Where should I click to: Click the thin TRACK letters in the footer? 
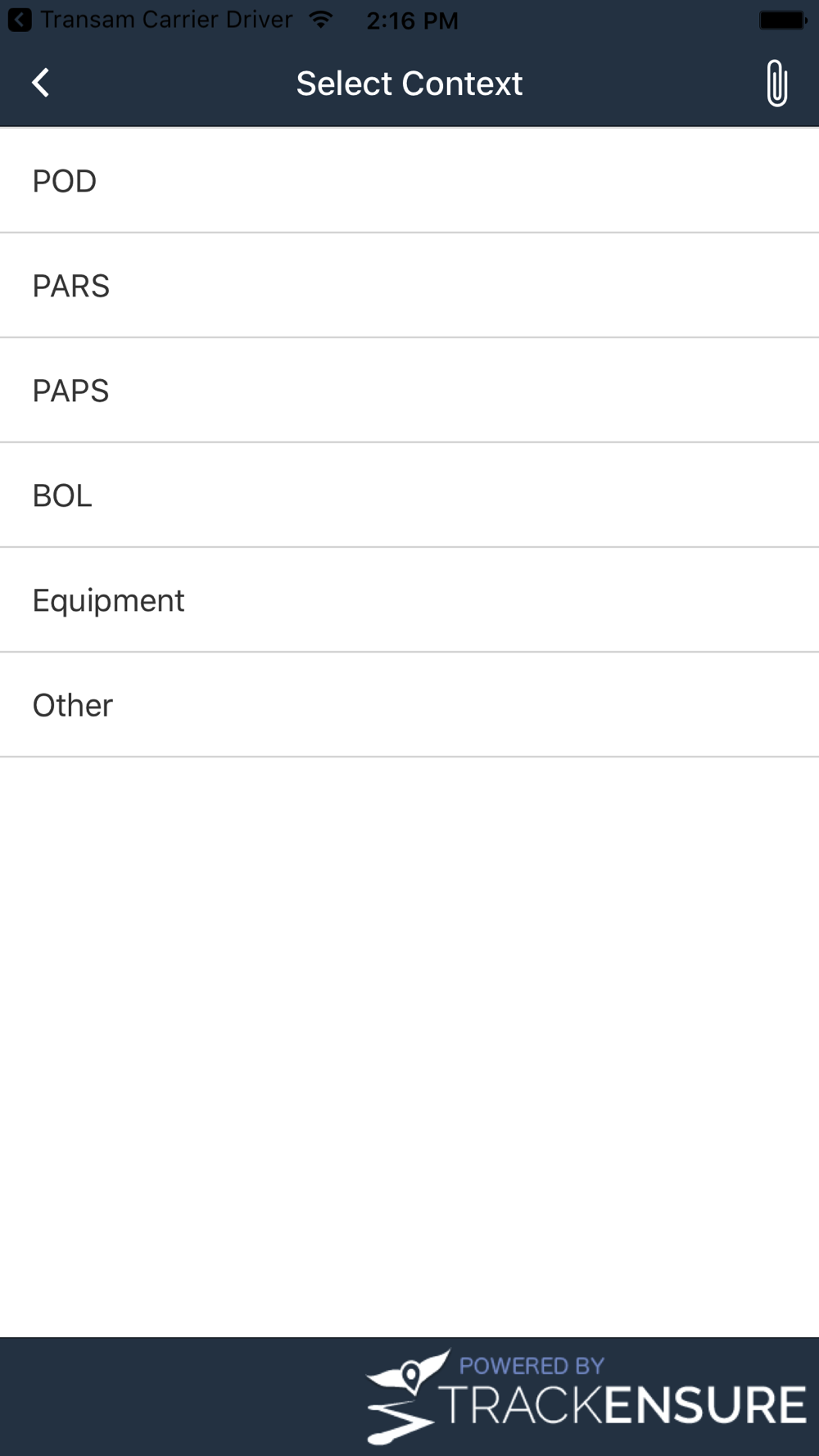pyautogui.click(x=523, y=1405)
